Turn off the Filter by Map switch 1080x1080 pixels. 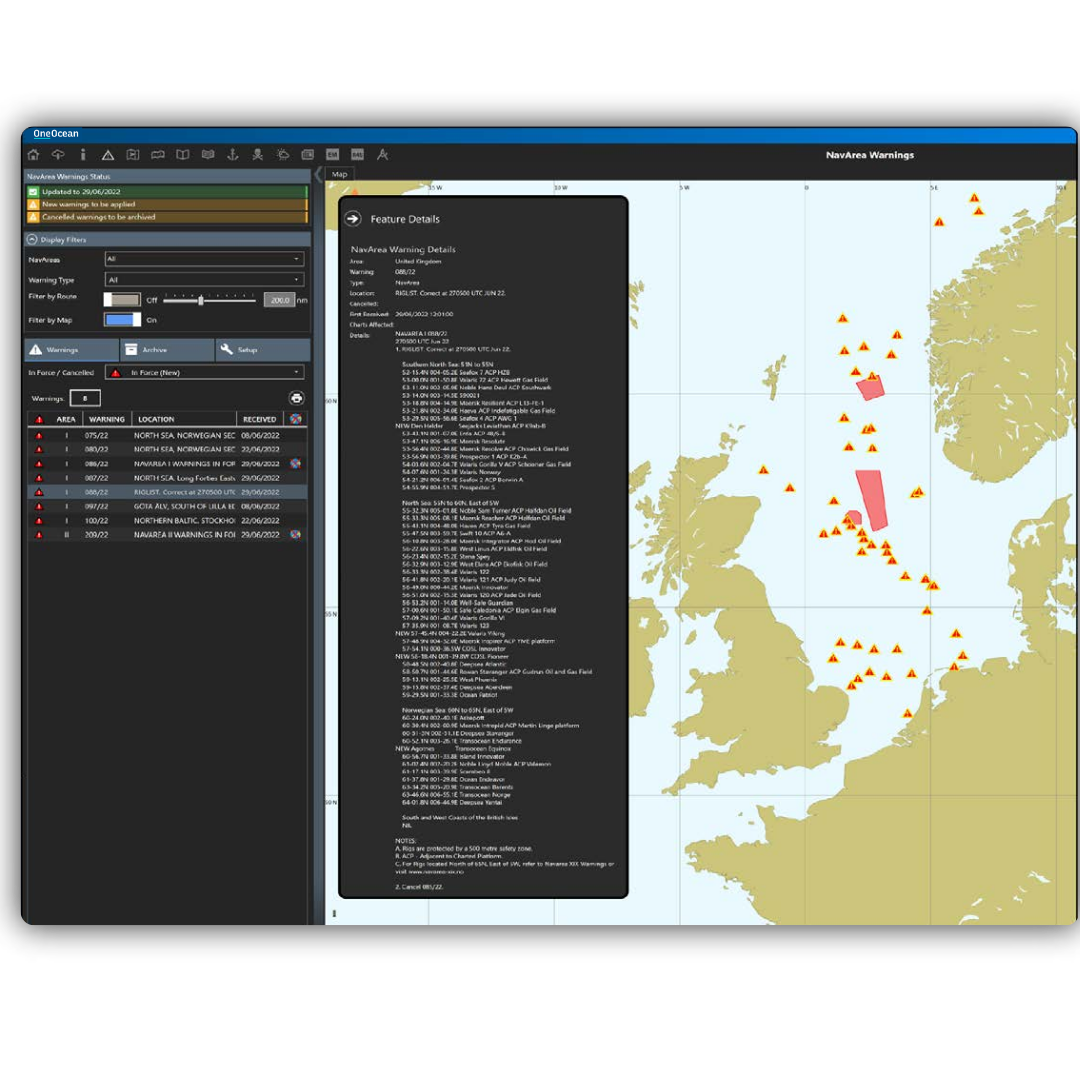(122, 320)
